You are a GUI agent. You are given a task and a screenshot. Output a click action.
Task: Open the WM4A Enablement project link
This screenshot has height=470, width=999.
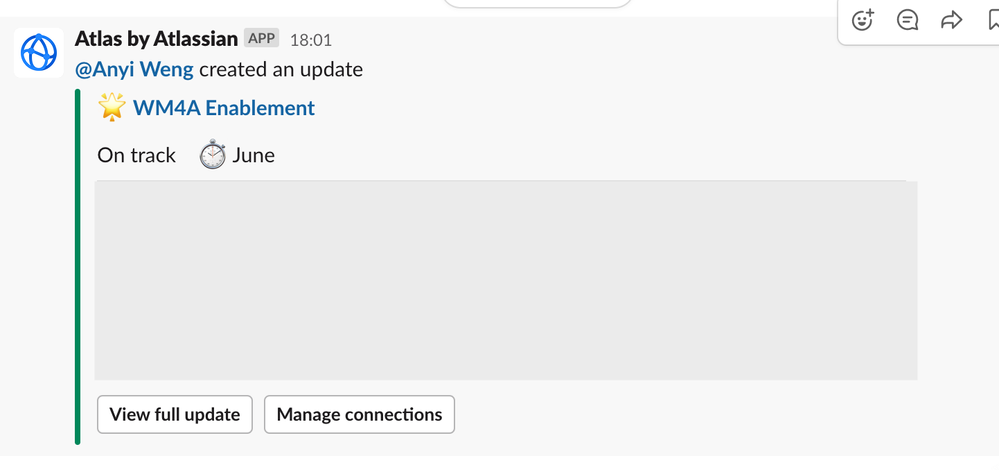point(224,108)
